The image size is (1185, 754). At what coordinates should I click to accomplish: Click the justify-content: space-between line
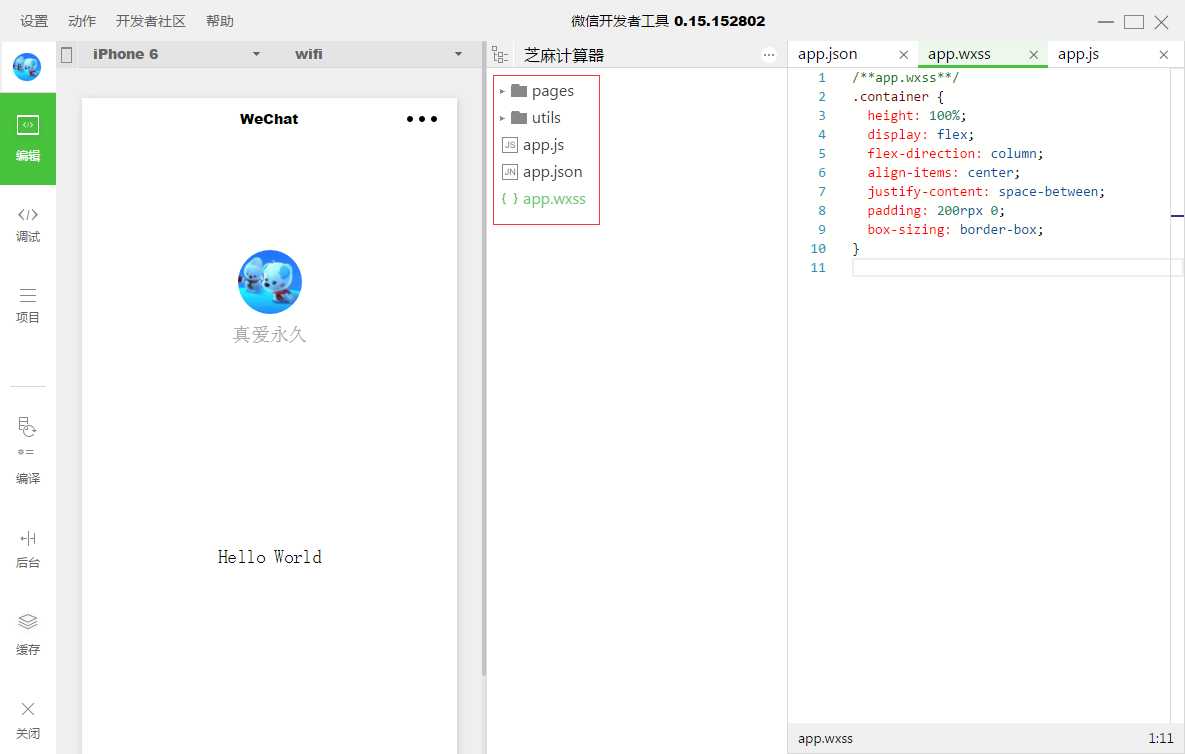(986, 191)
